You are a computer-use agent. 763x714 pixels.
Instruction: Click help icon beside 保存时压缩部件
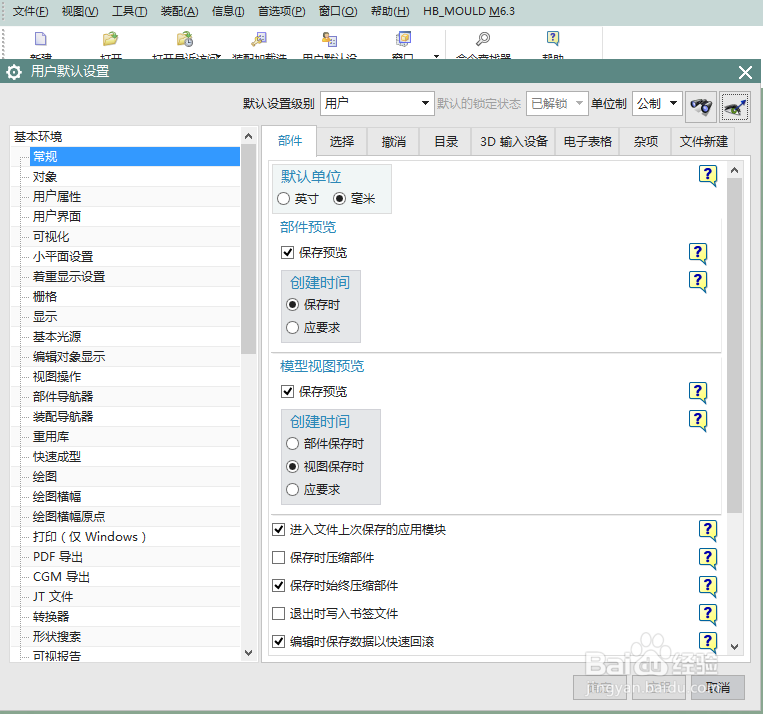[708, 558]
